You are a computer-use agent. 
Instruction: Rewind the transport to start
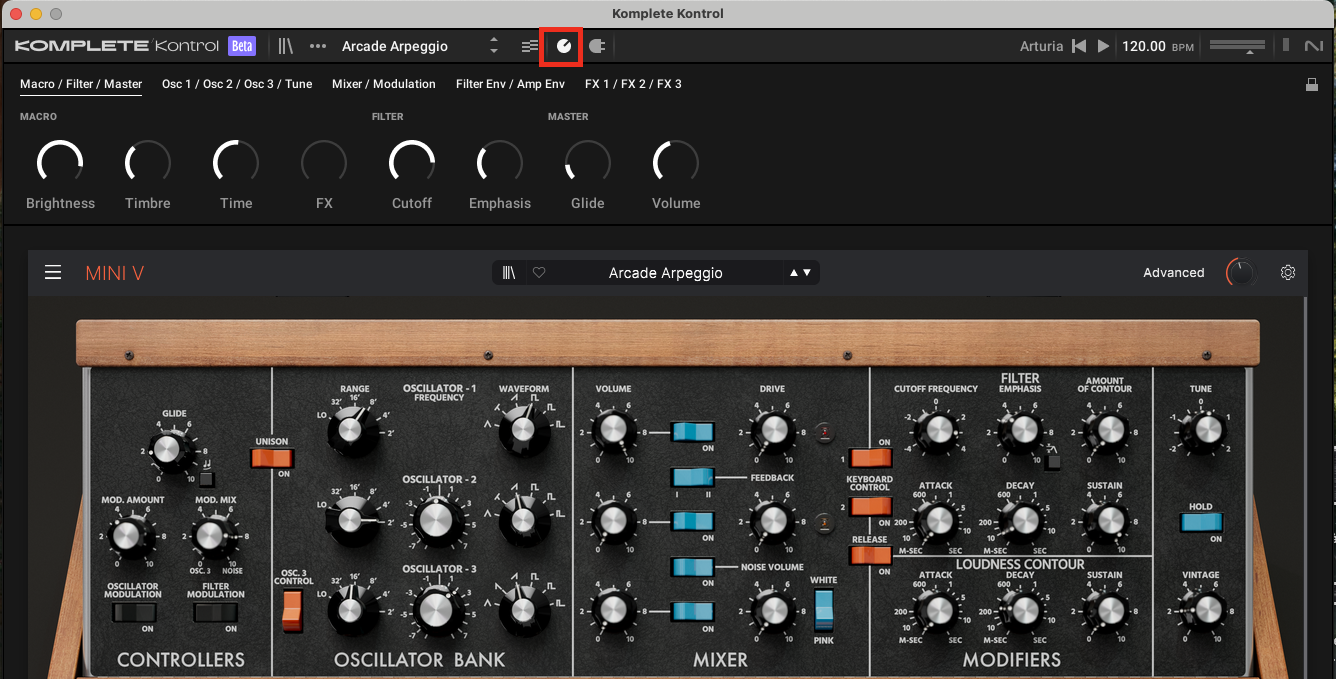coord(1079,46)
